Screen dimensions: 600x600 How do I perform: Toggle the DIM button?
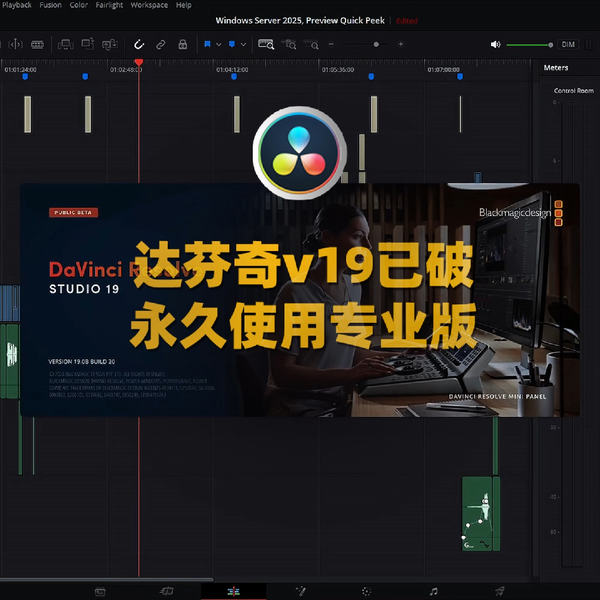coord(568,44)
